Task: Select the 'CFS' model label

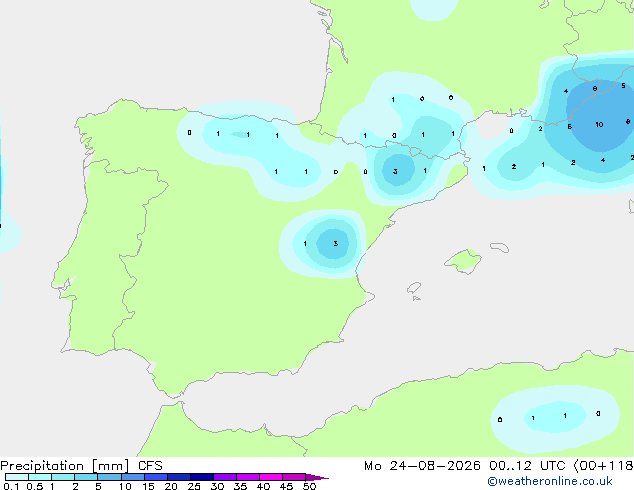Action: pyautogui.click(x=150, y=466)
